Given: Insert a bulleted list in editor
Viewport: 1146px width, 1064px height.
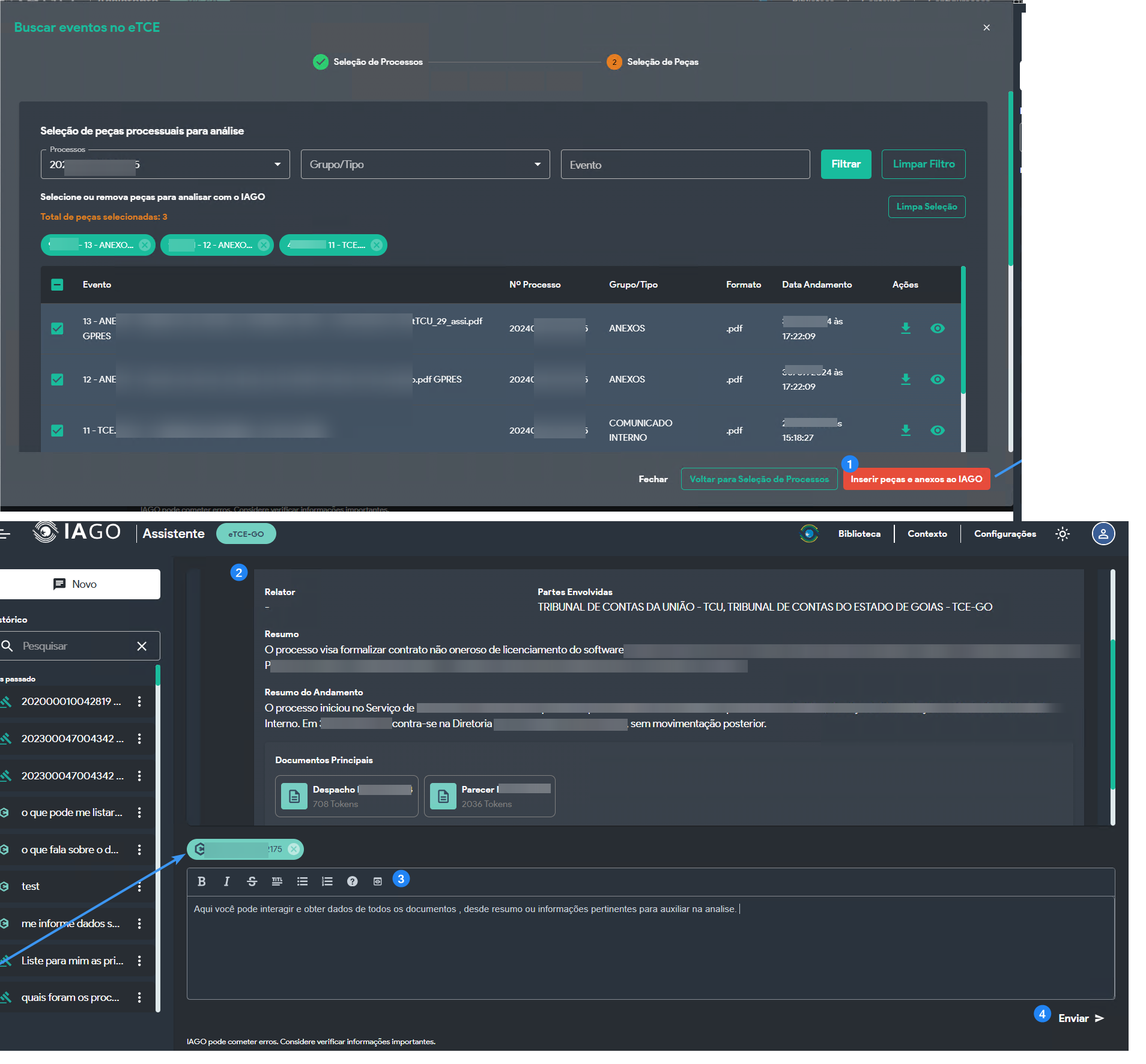Looking at the screenshot, I should pyautogui.click(x=302, y=881).
